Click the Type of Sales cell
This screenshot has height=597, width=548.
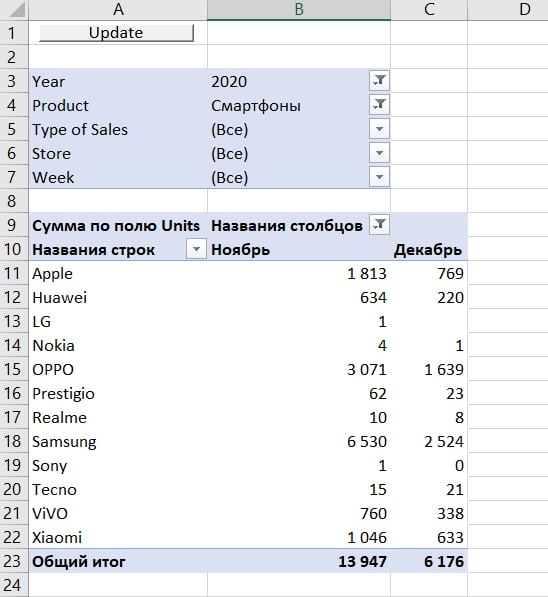click(x=118, y=129)
